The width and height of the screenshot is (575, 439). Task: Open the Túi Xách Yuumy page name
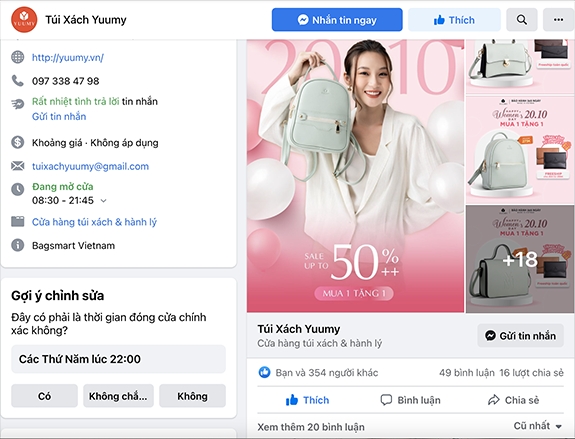pos(86,19)
